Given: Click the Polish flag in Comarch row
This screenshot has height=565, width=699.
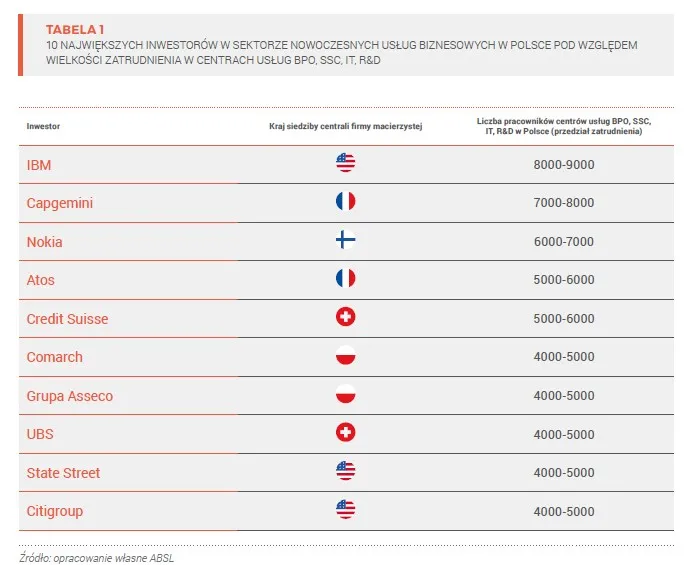Looking at the screenshot, I should click(346, 356).
